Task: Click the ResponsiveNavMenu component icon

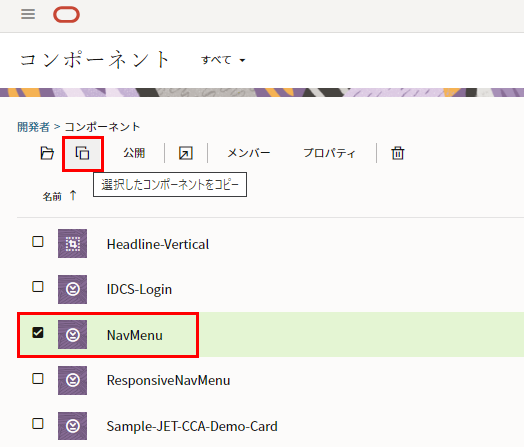Action: tap(73, 381)
